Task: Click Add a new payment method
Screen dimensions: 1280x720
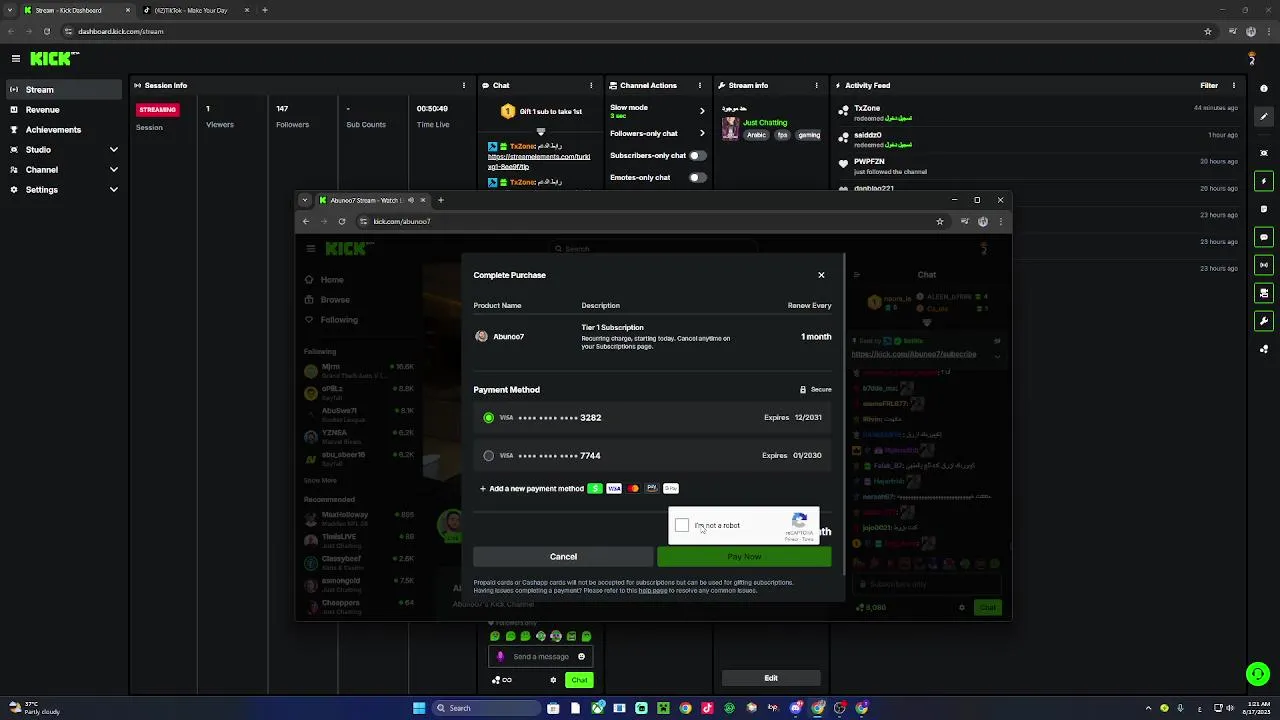Action: point(531,488)
